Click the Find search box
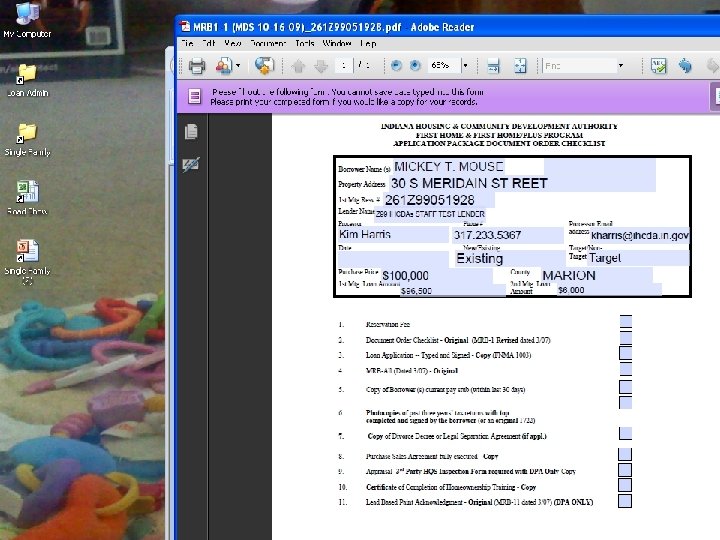This screenshot has height=540, width=720. click(579, 66)
